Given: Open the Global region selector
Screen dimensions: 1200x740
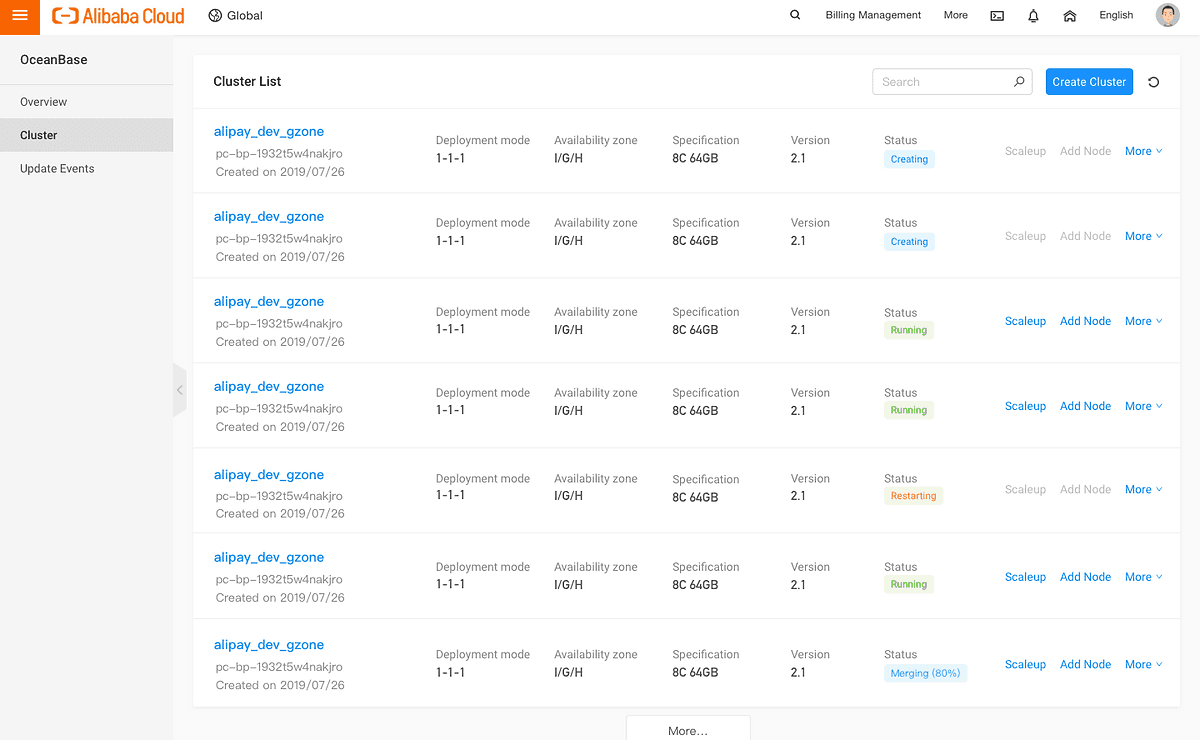Looking at the screenshot, I should point(236,16).
